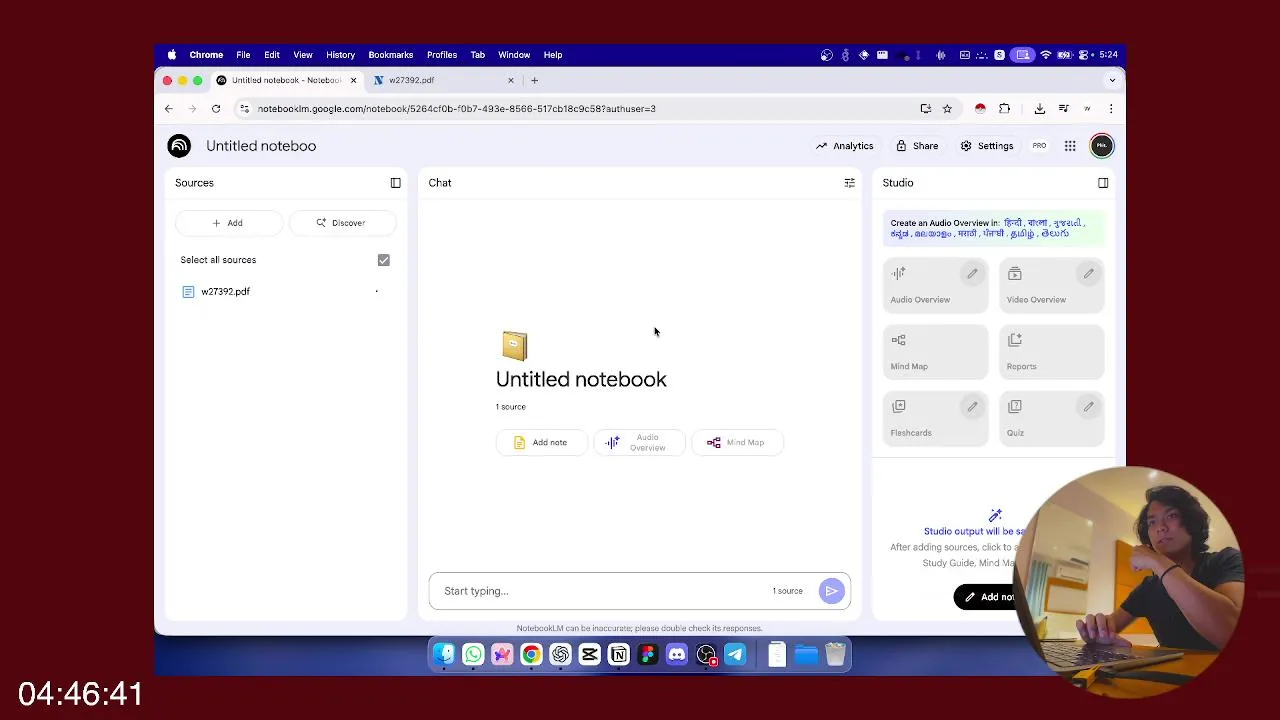Click the document icon beside w27392.pdf

(188, 292)
